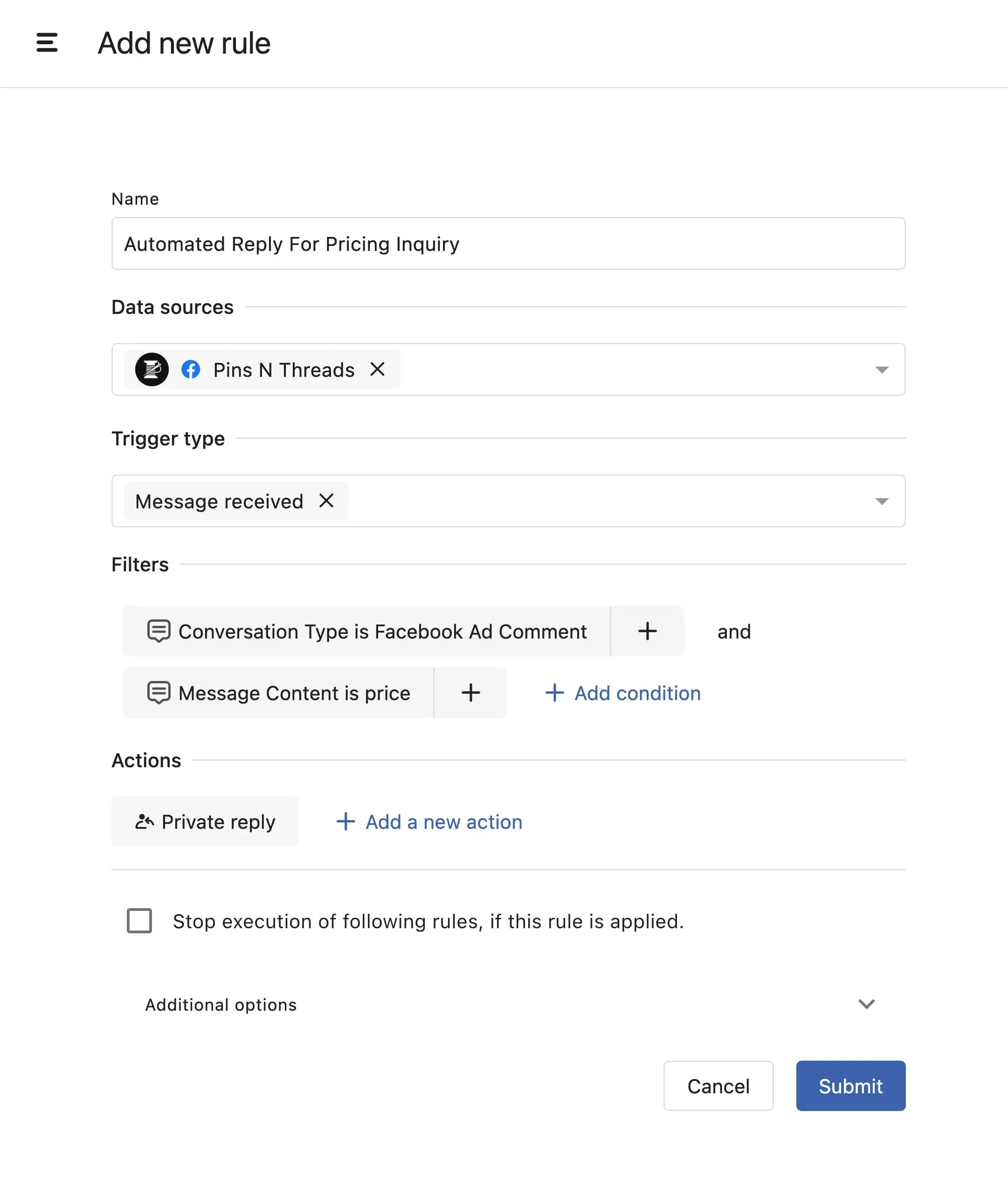Click Add condition

(x=623, y=693)
